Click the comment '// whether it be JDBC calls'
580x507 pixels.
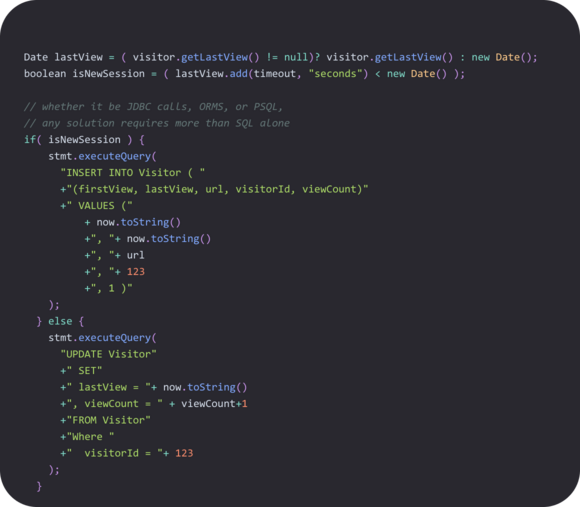(x=153, y=107)
